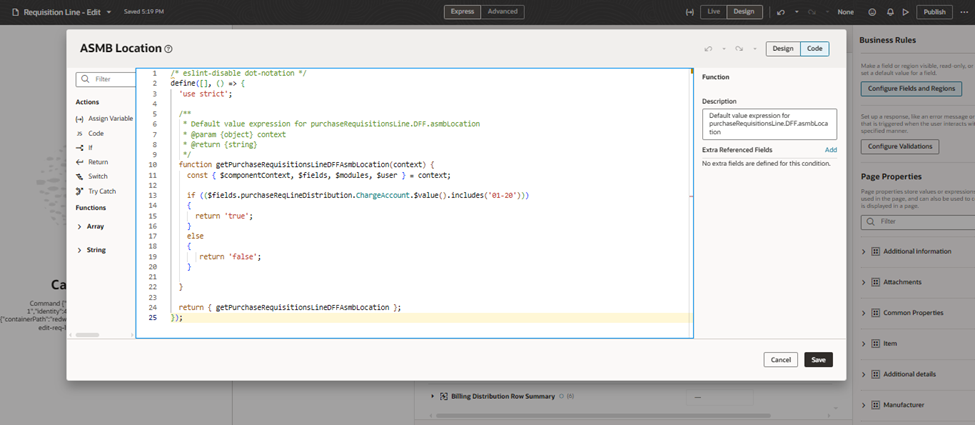Click Configure Fields and Regions button
The height and width of the screenshot is (425, 975).
click(911, 88)
